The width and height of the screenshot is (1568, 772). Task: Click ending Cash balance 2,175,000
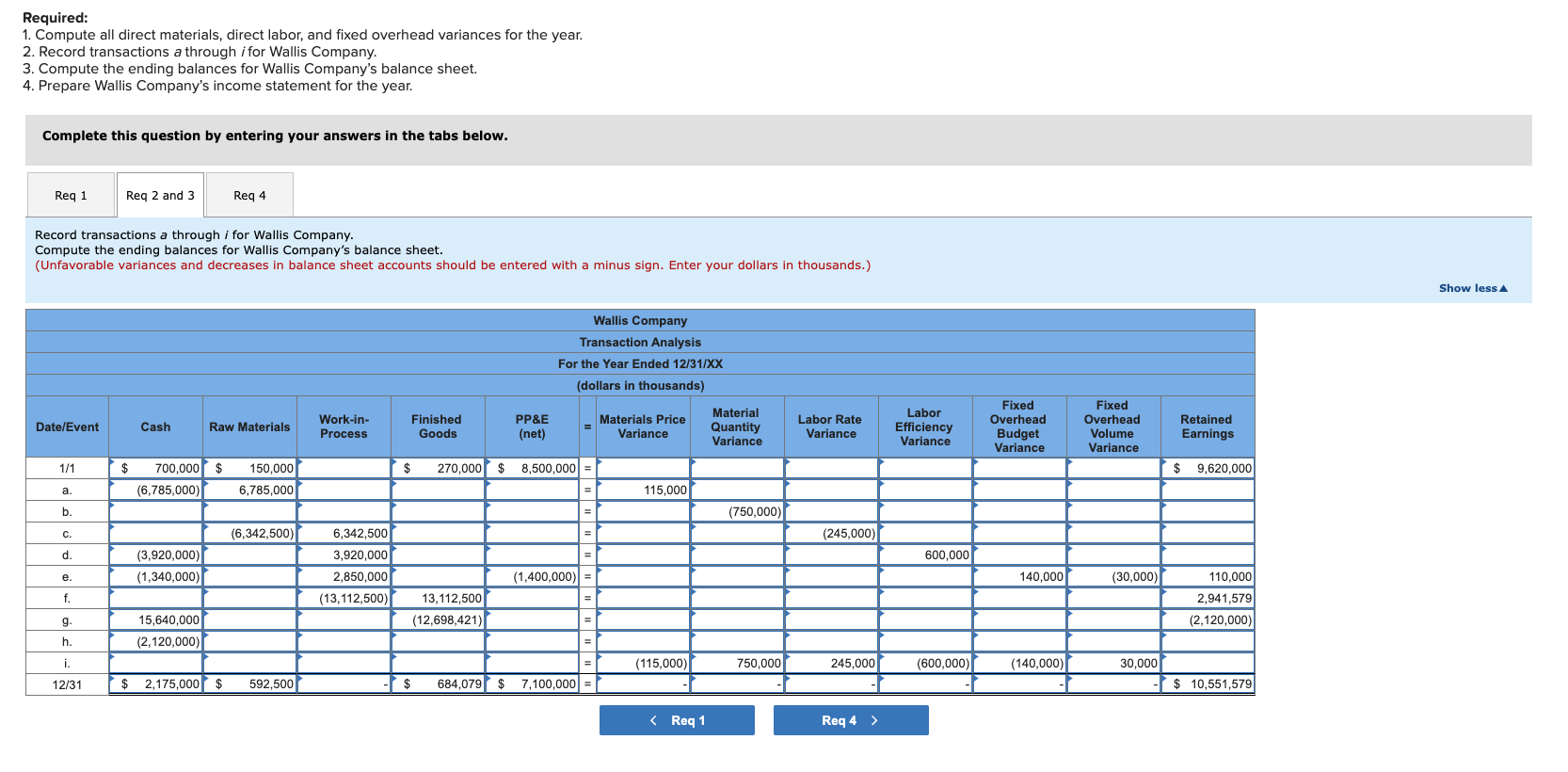[156, 684]
